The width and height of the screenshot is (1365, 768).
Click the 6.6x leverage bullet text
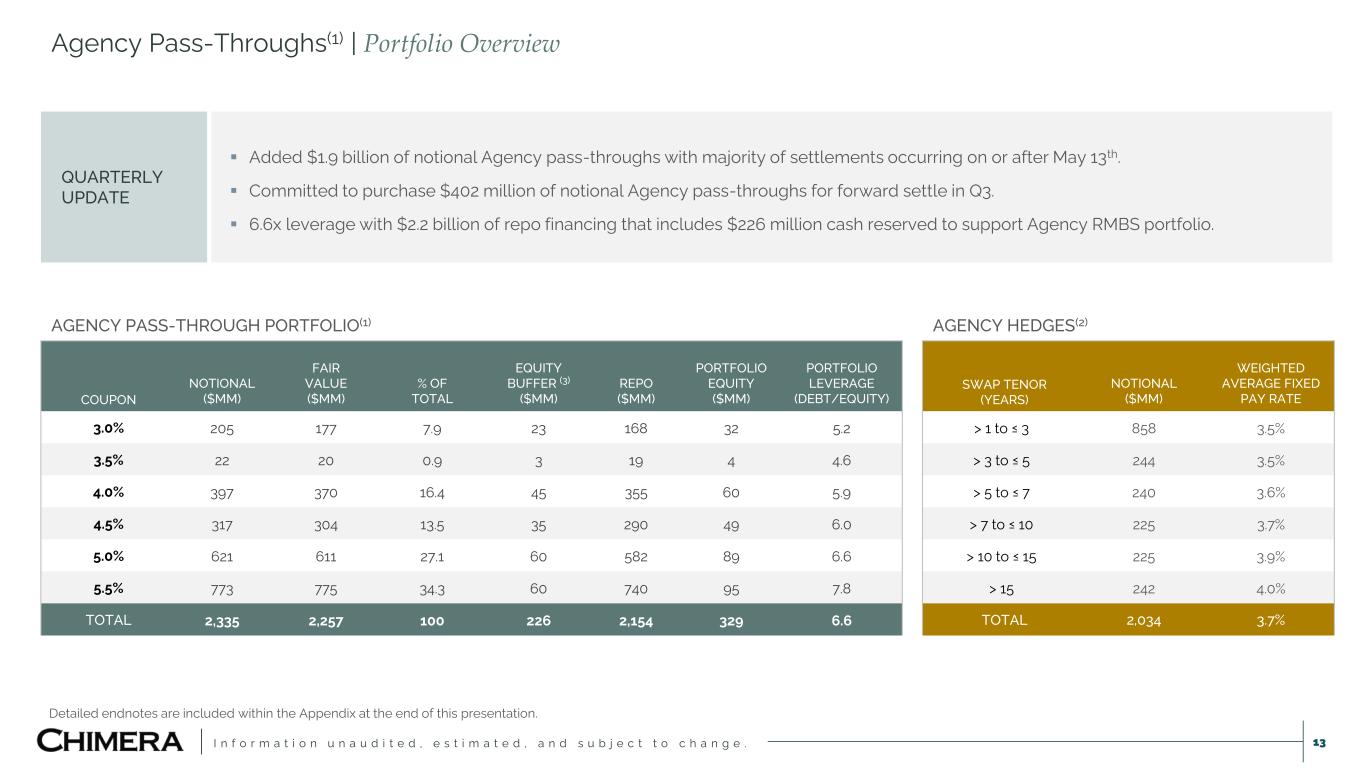(x=731, y=224)
